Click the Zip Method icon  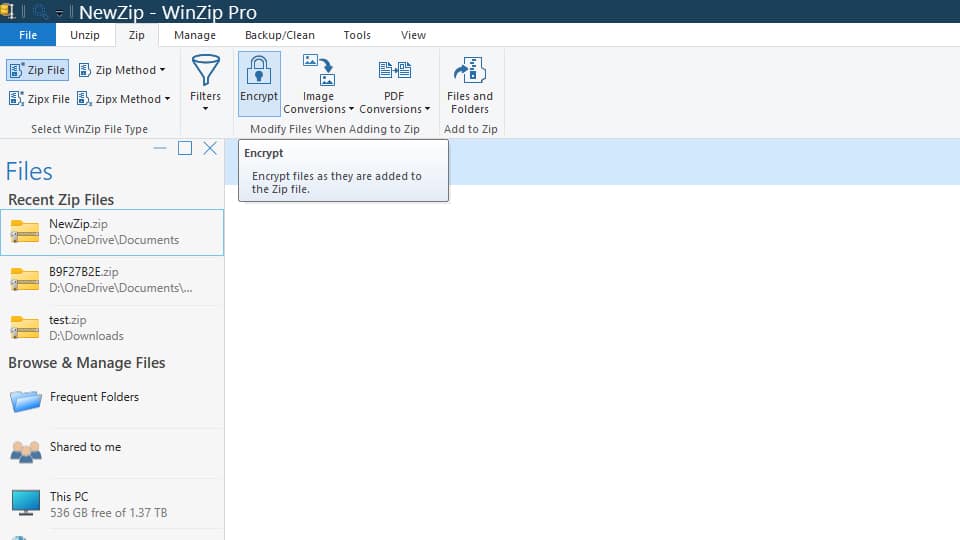[x=85, y=70]
